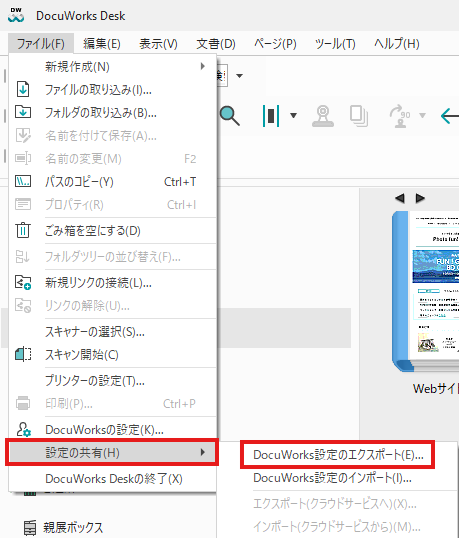
Task: Click the stamp toolbar icon
Action: click(323, 116)
